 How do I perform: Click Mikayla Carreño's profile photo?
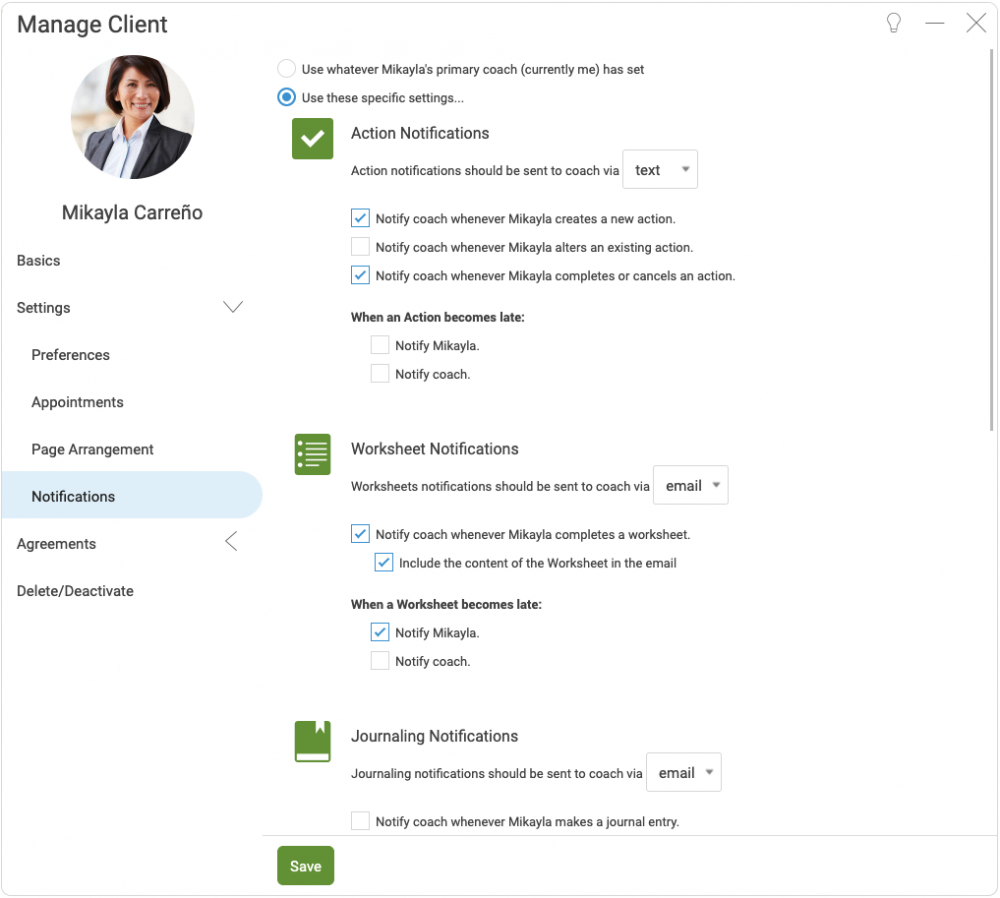tap(133, 117)
